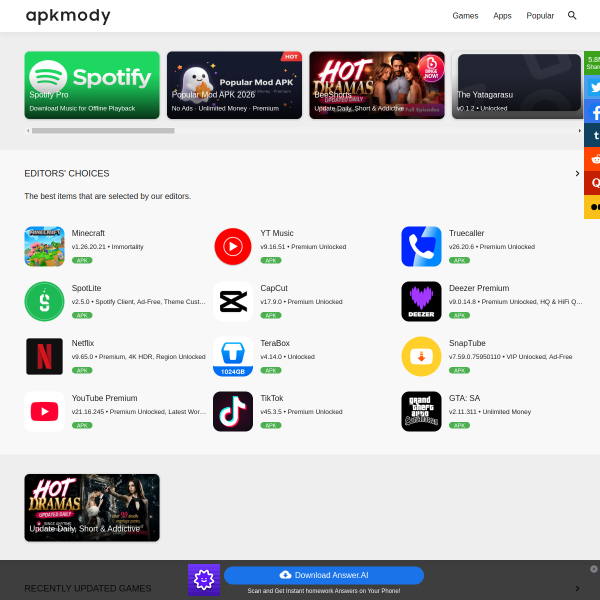Click the apkmody site logo
This screenshot has height=600, width=600.
(x=68, y=16)
